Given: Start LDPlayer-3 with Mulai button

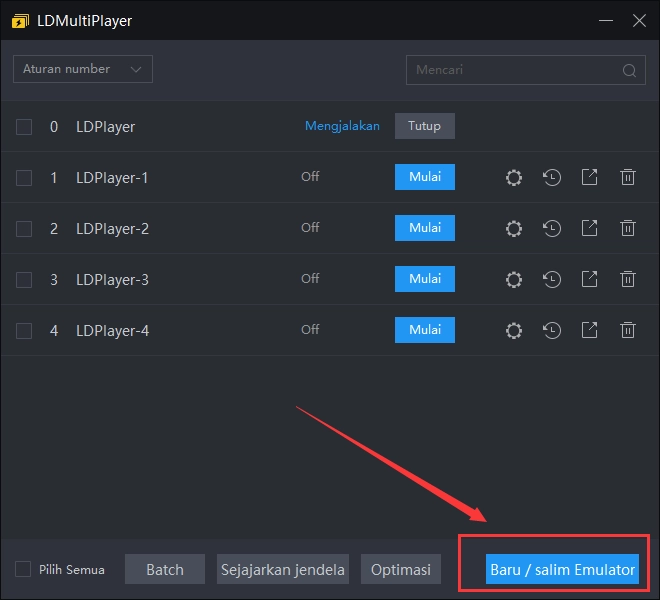Looking at the screenshot, I should (x=425, y=279).
